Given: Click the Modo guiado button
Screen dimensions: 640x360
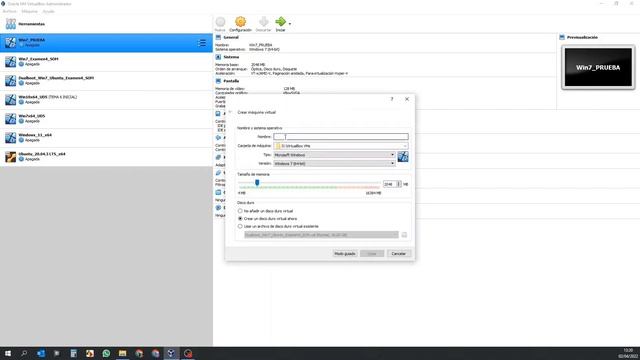Looking at the screenshot, I should [345, 253].
